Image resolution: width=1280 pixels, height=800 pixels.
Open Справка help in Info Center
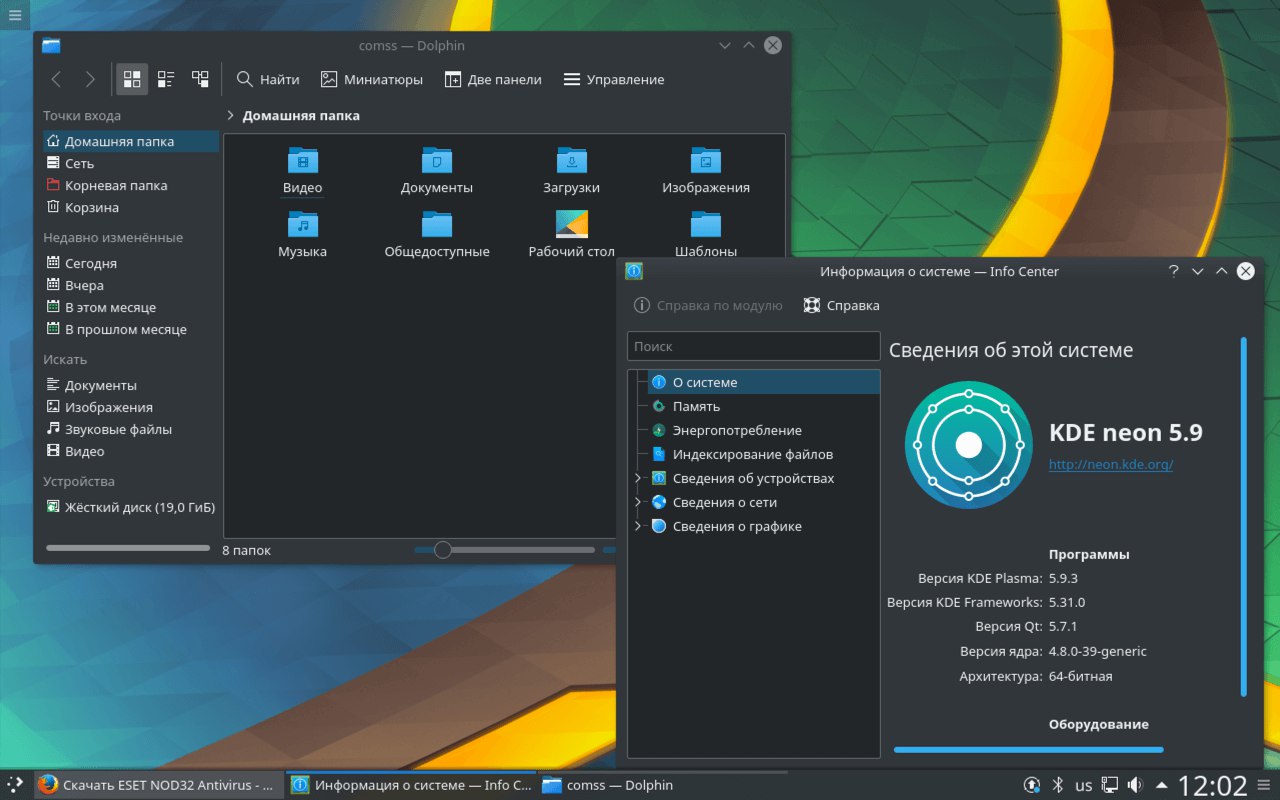pos(842,306)
